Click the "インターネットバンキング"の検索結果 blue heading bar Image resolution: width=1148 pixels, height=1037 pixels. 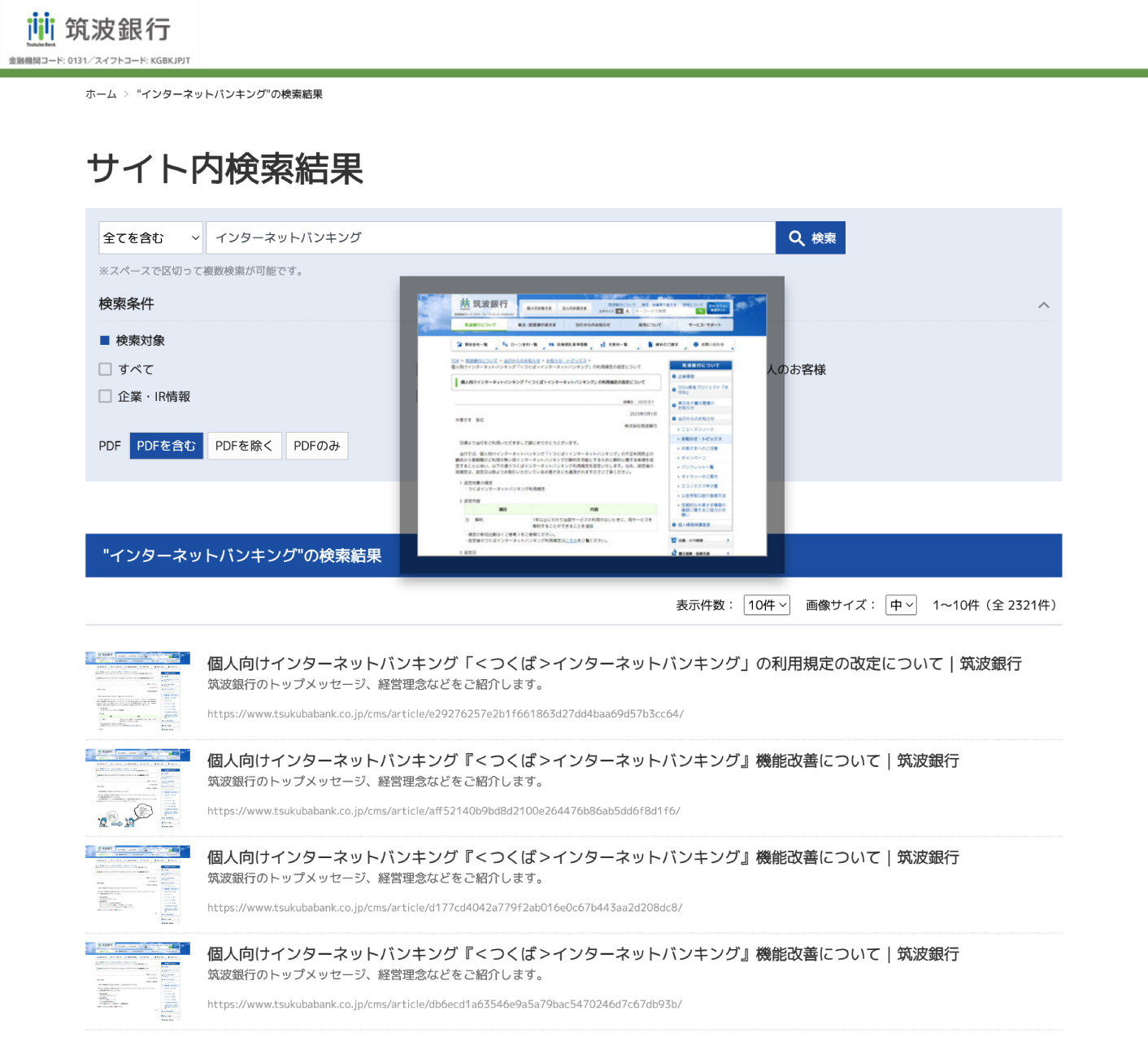point(573,556)
